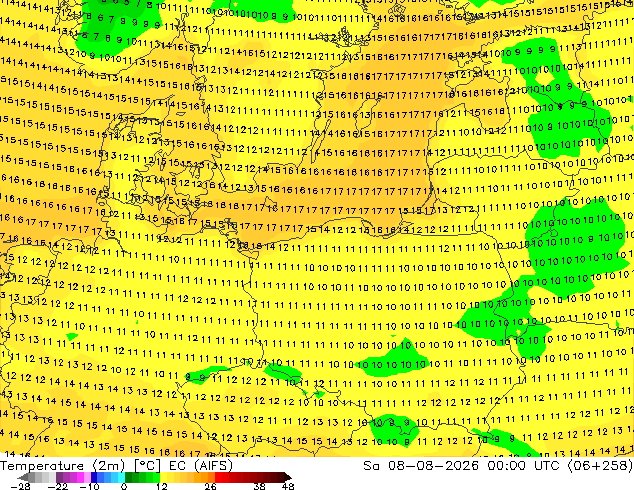Click the '-28' legend scale label
This screenshot has width=634, height=490.
[x=20, y=486]
